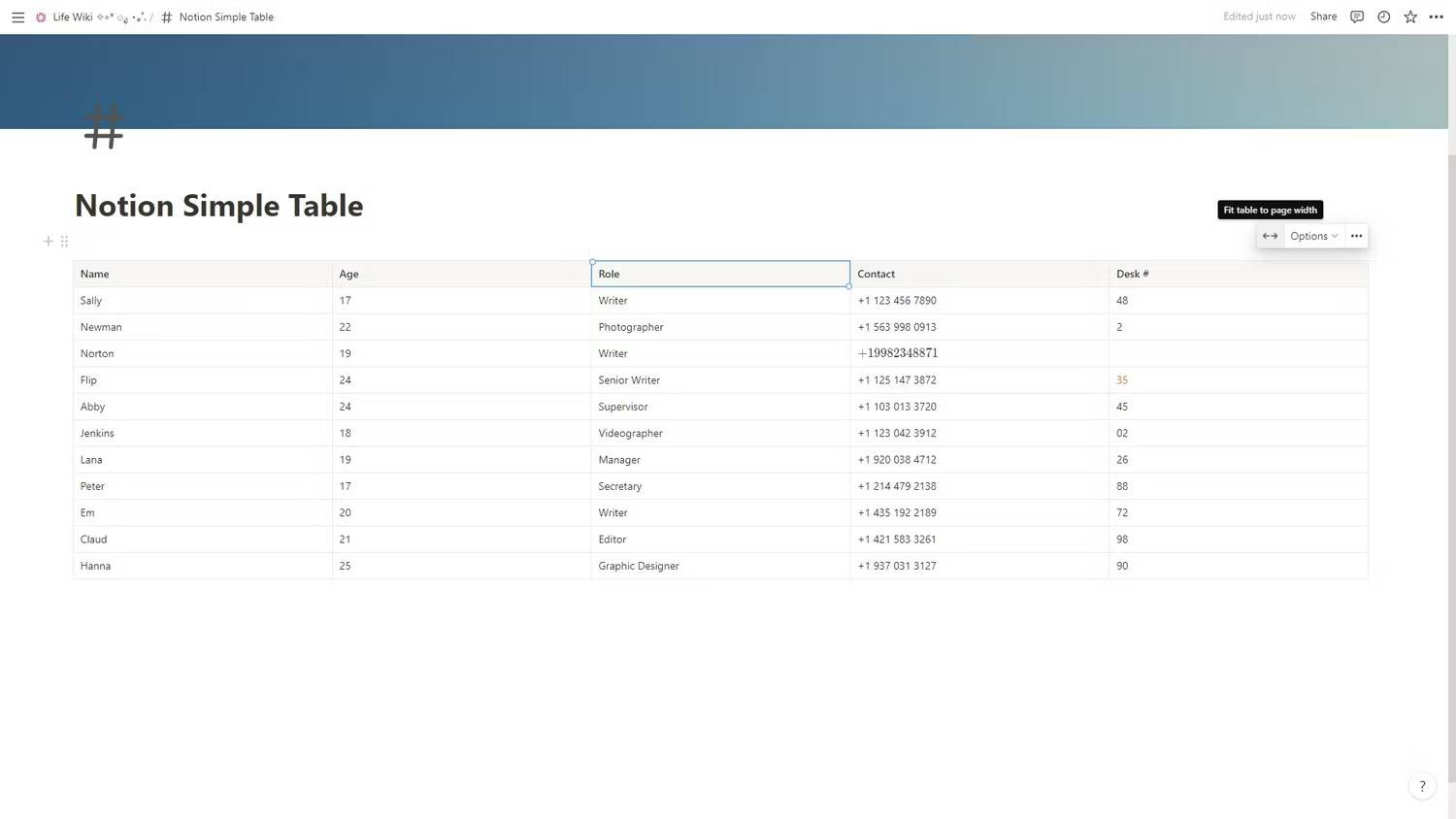Click the Share button
1456x819 pixels.
1323,16
